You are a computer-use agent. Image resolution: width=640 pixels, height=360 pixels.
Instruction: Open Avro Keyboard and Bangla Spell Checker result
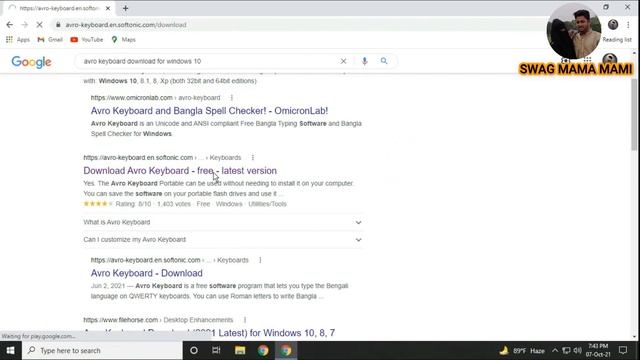(x=209, y=111)
